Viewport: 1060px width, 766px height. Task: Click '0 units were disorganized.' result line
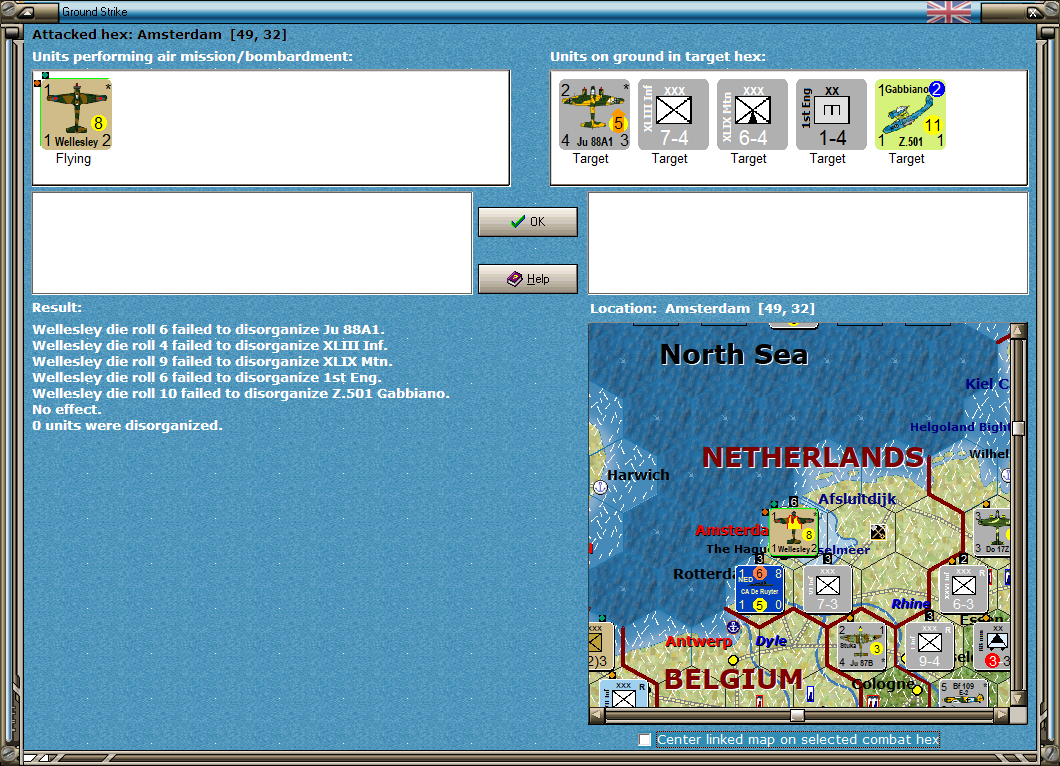click(x=127, y=425)
